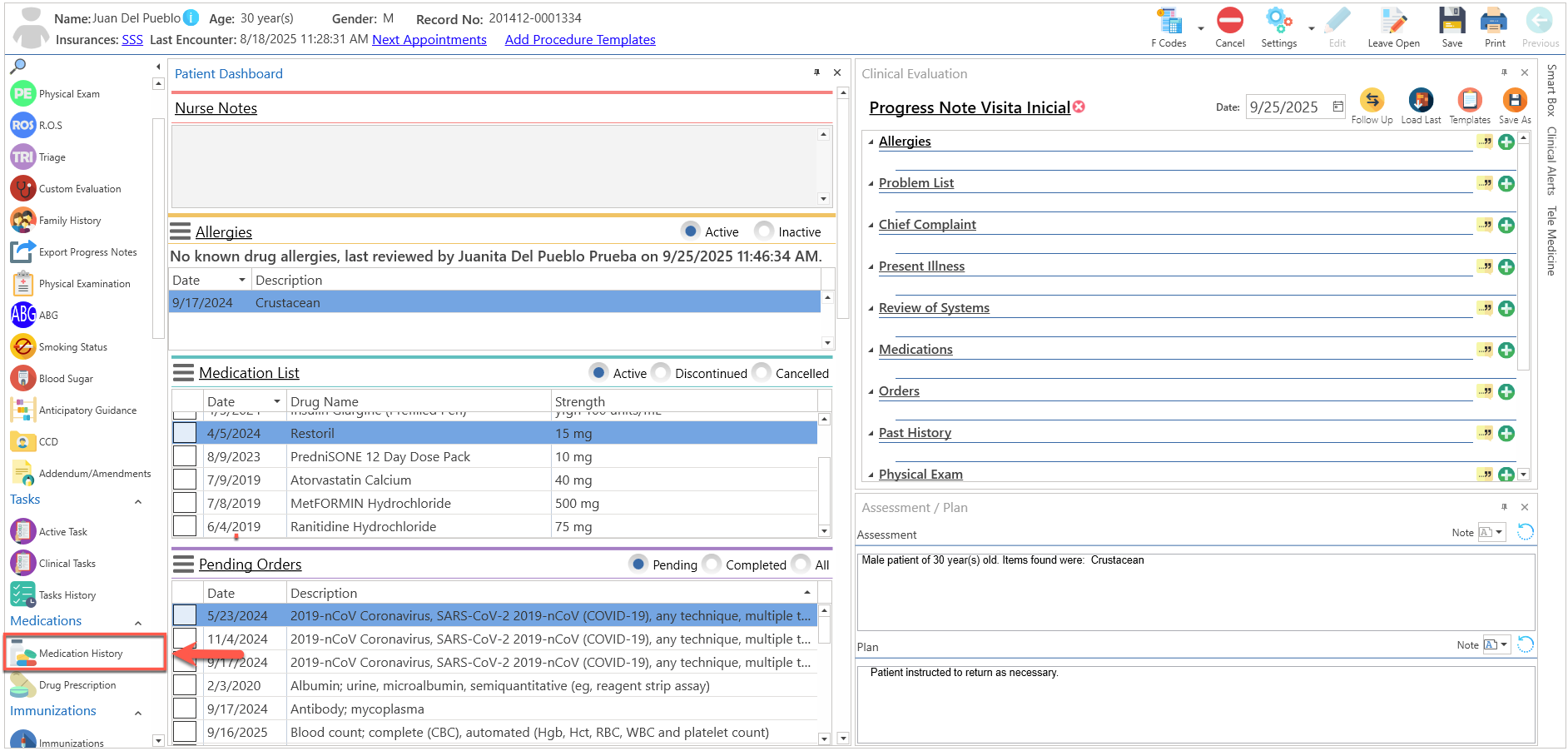Open the Next Appointments link

(x=429, y=40)
